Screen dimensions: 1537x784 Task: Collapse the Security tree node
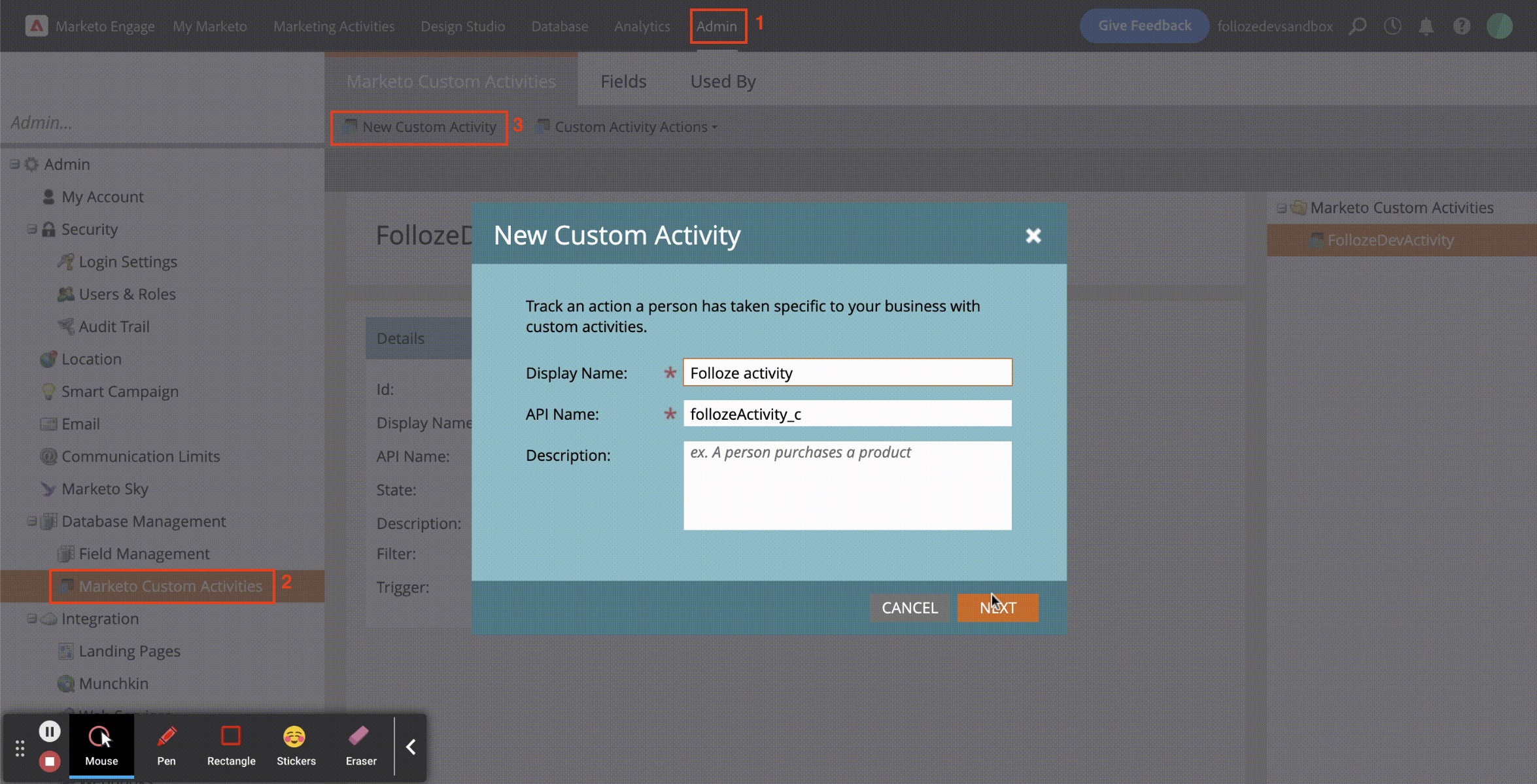[x=31, y=229]
